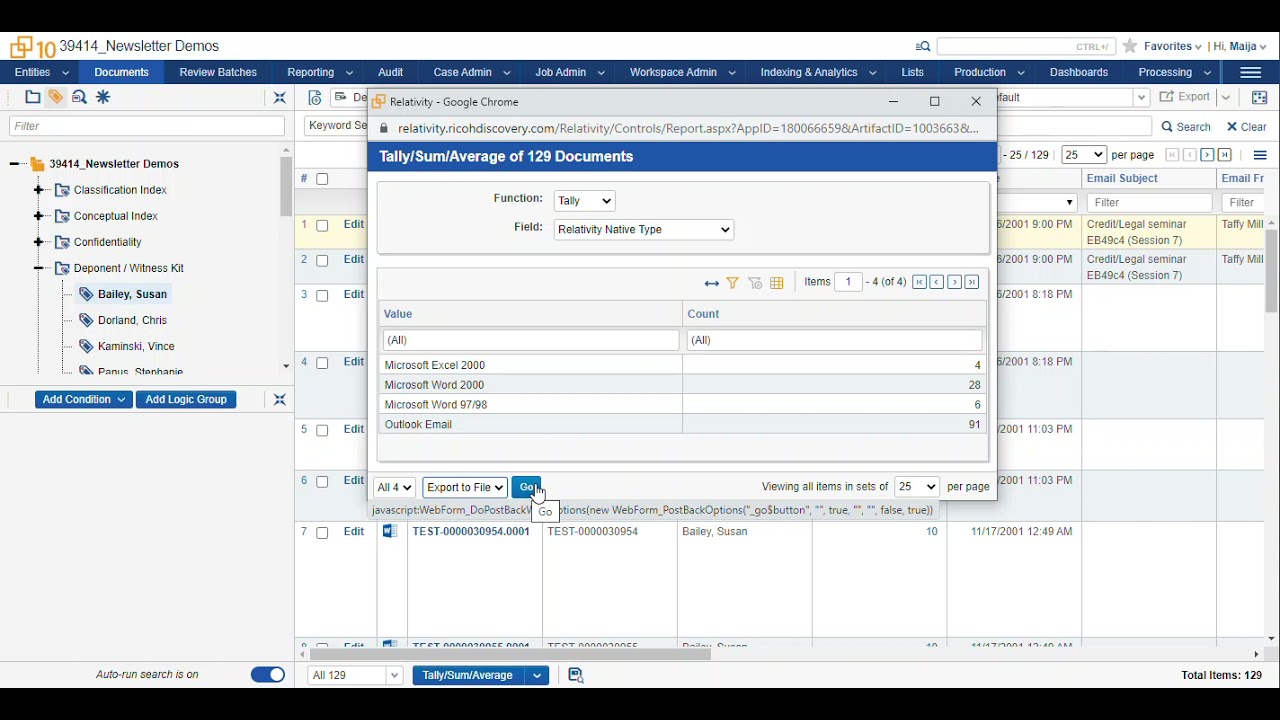1280x720 pixels.
Task: Open the Export to File dropdown
Action: click(465, 488)
